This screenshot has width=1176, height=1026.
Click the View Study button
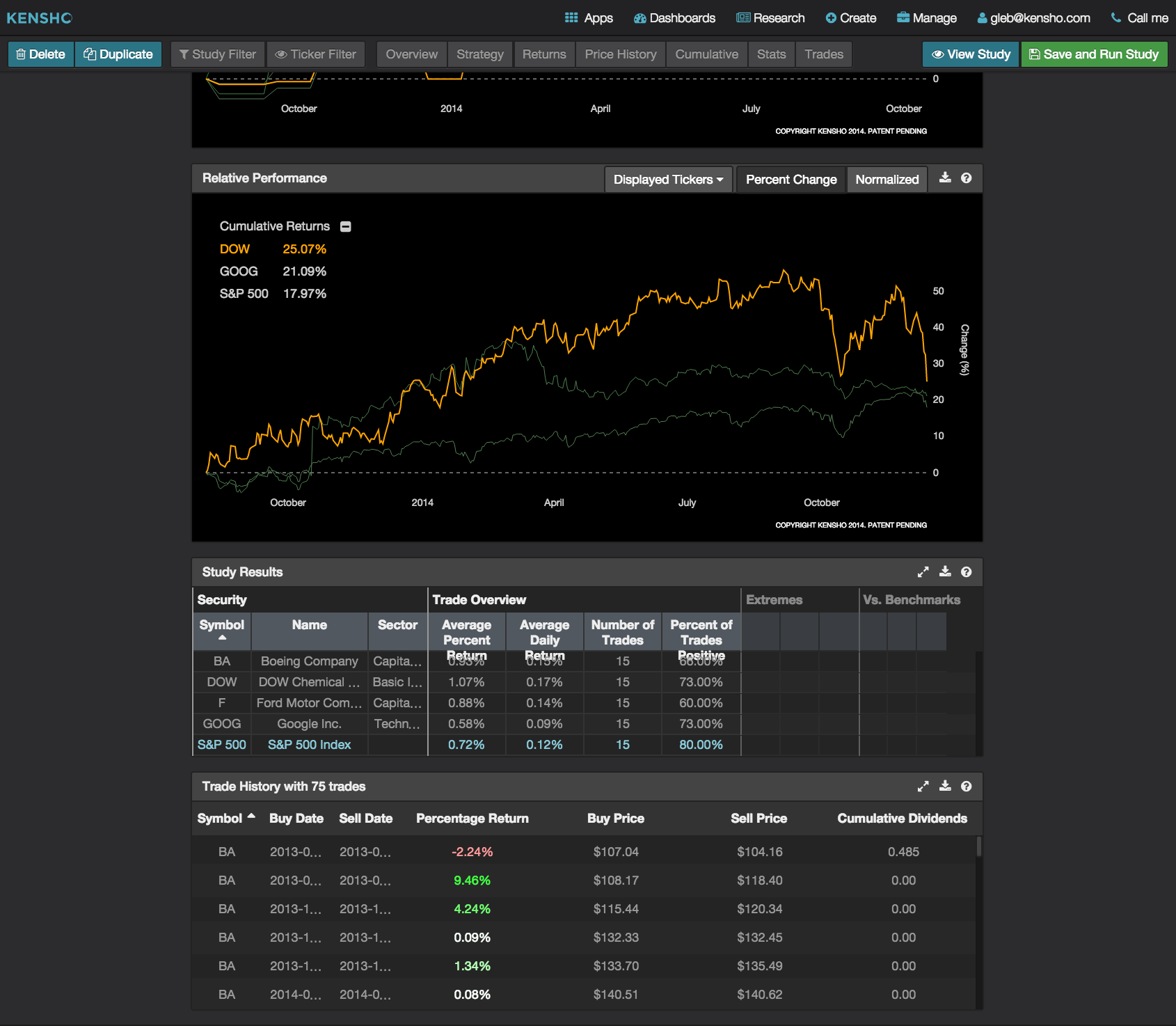point(971,54)
